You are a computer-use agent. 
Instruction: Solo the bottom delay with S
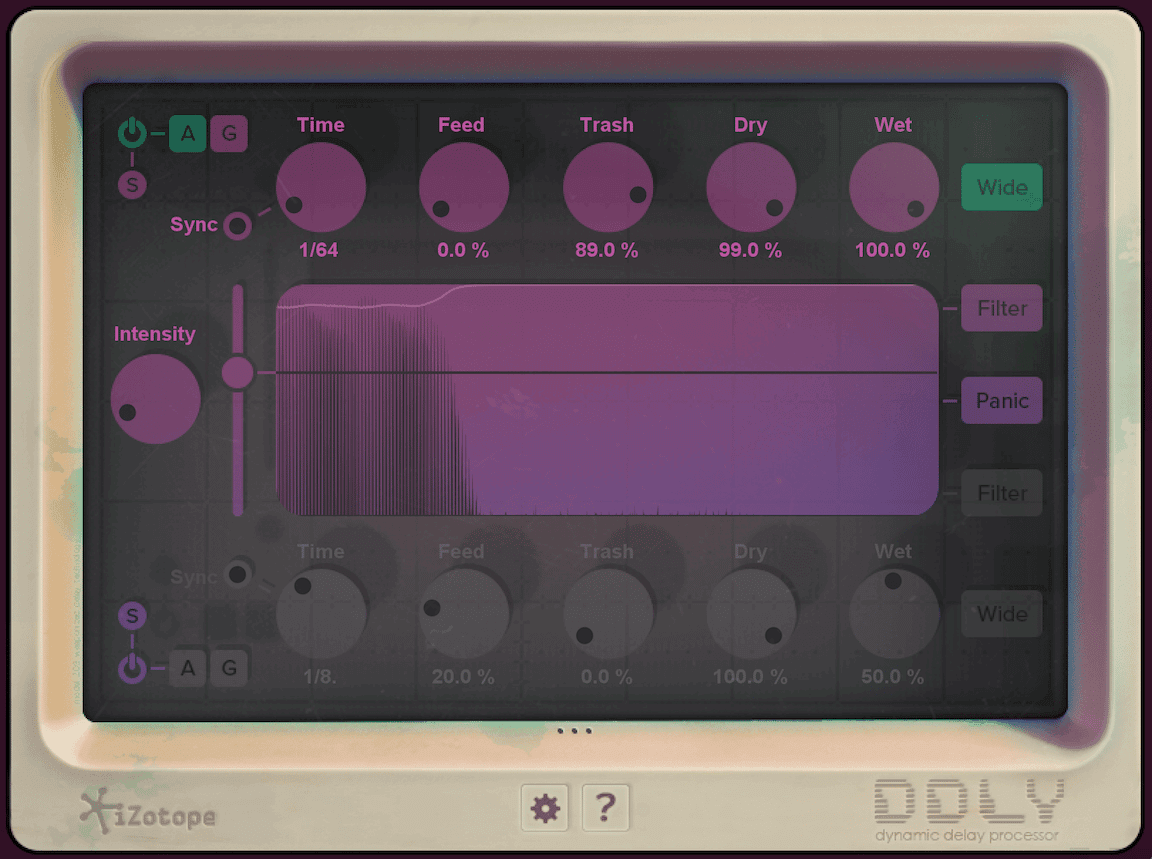pyautogui.click(x=132, y=616)
